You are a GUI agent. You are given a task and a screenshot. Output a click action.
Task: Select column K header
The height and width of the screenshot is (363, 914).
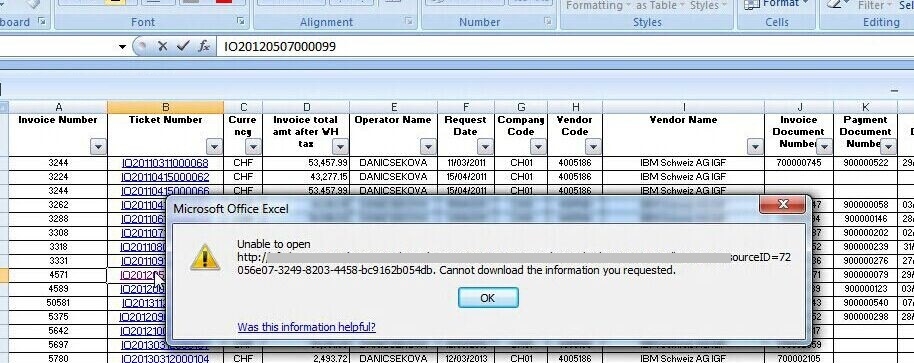(865, 107)
